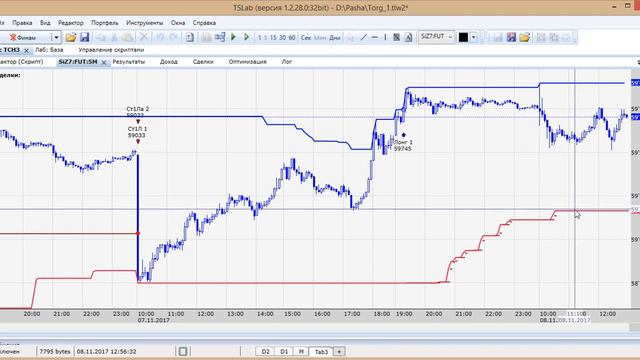
Task: Click the small square status bar icon
Action: pyautogui.click(x=183, y=351)
